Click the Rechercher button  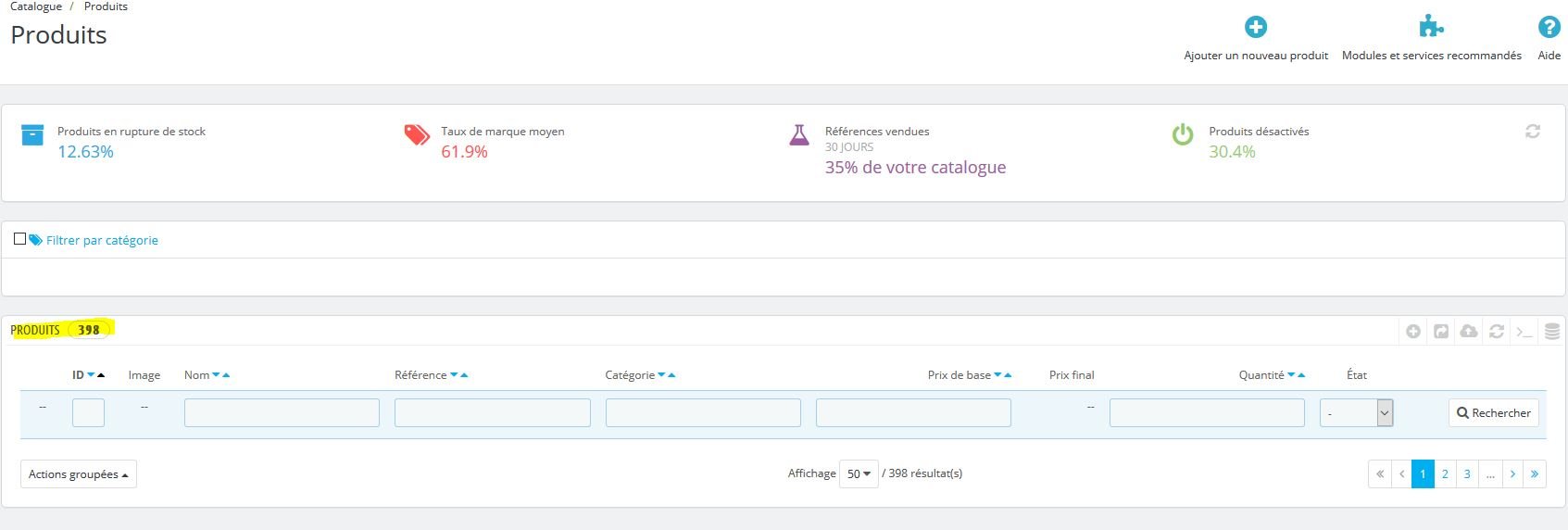(1494, 413)
